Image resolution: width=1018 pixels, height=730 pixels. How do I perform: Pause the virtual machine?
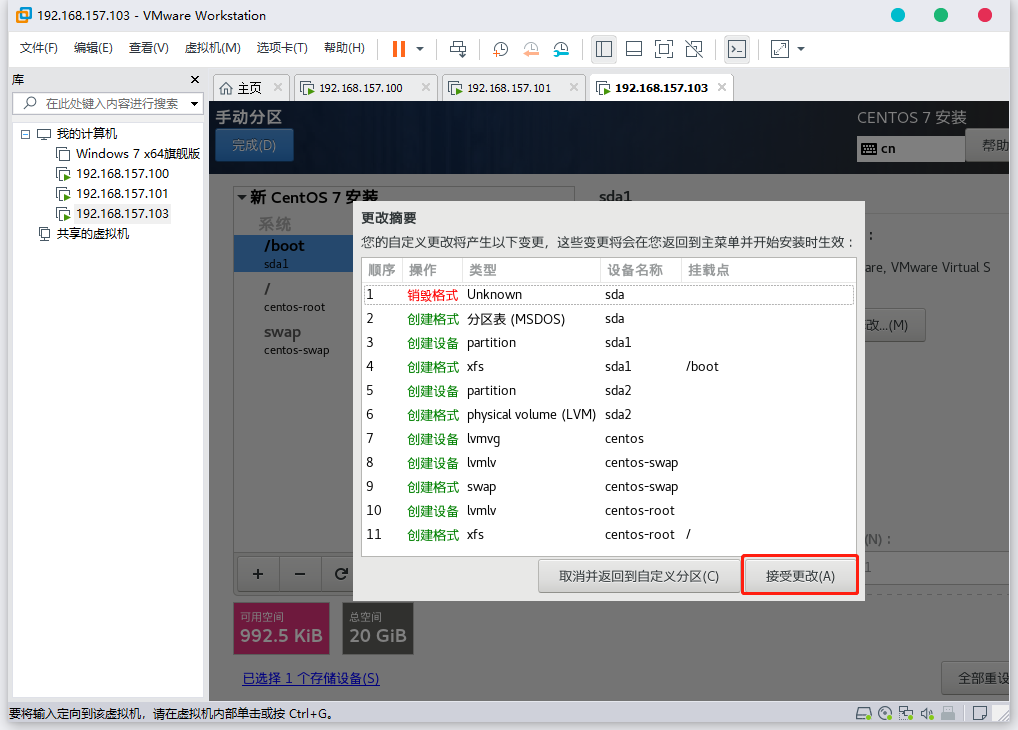coord(399,49)
